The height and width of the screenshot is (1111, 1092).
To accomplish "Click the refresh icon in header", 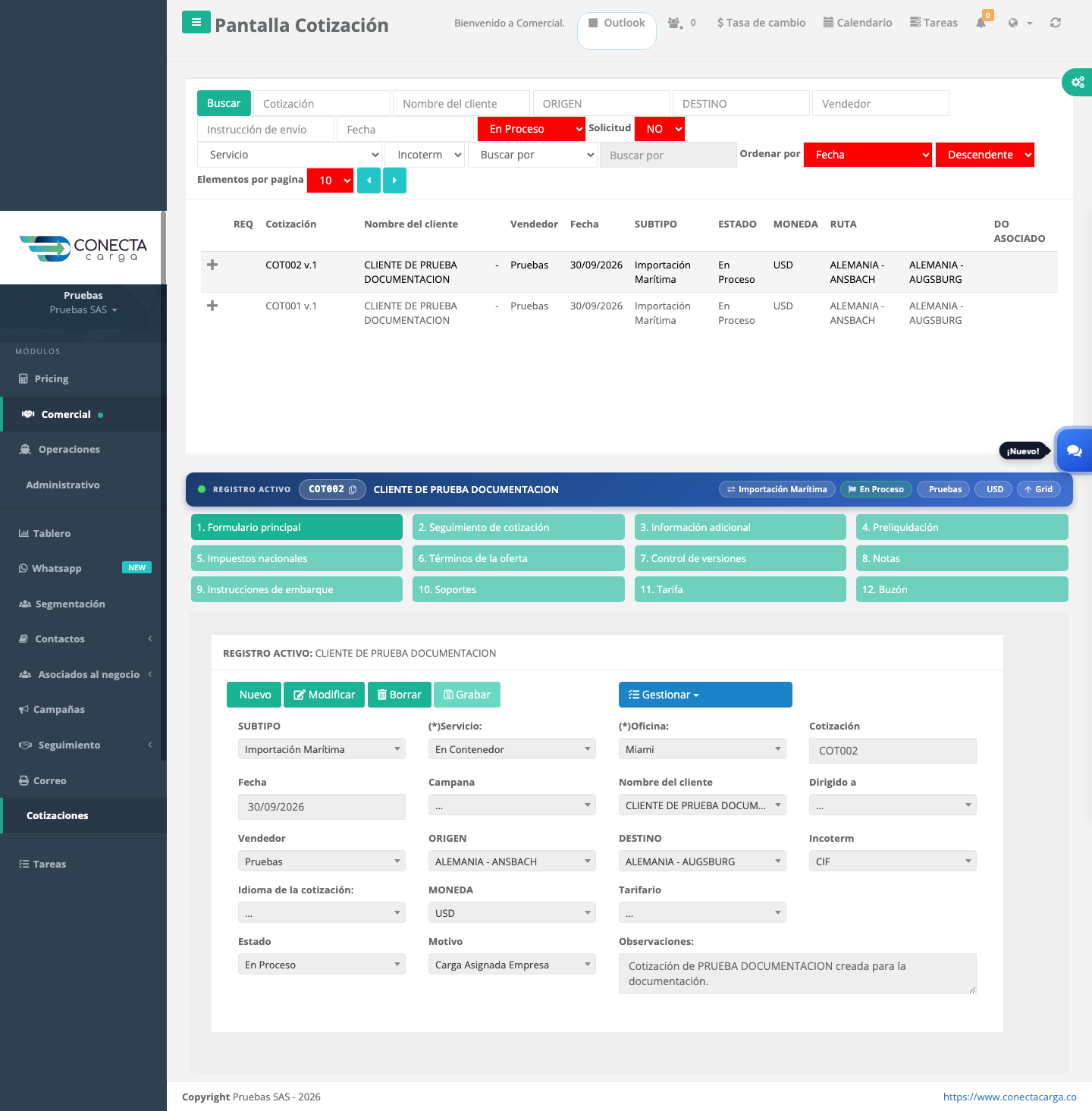I will coord(1055,23).
